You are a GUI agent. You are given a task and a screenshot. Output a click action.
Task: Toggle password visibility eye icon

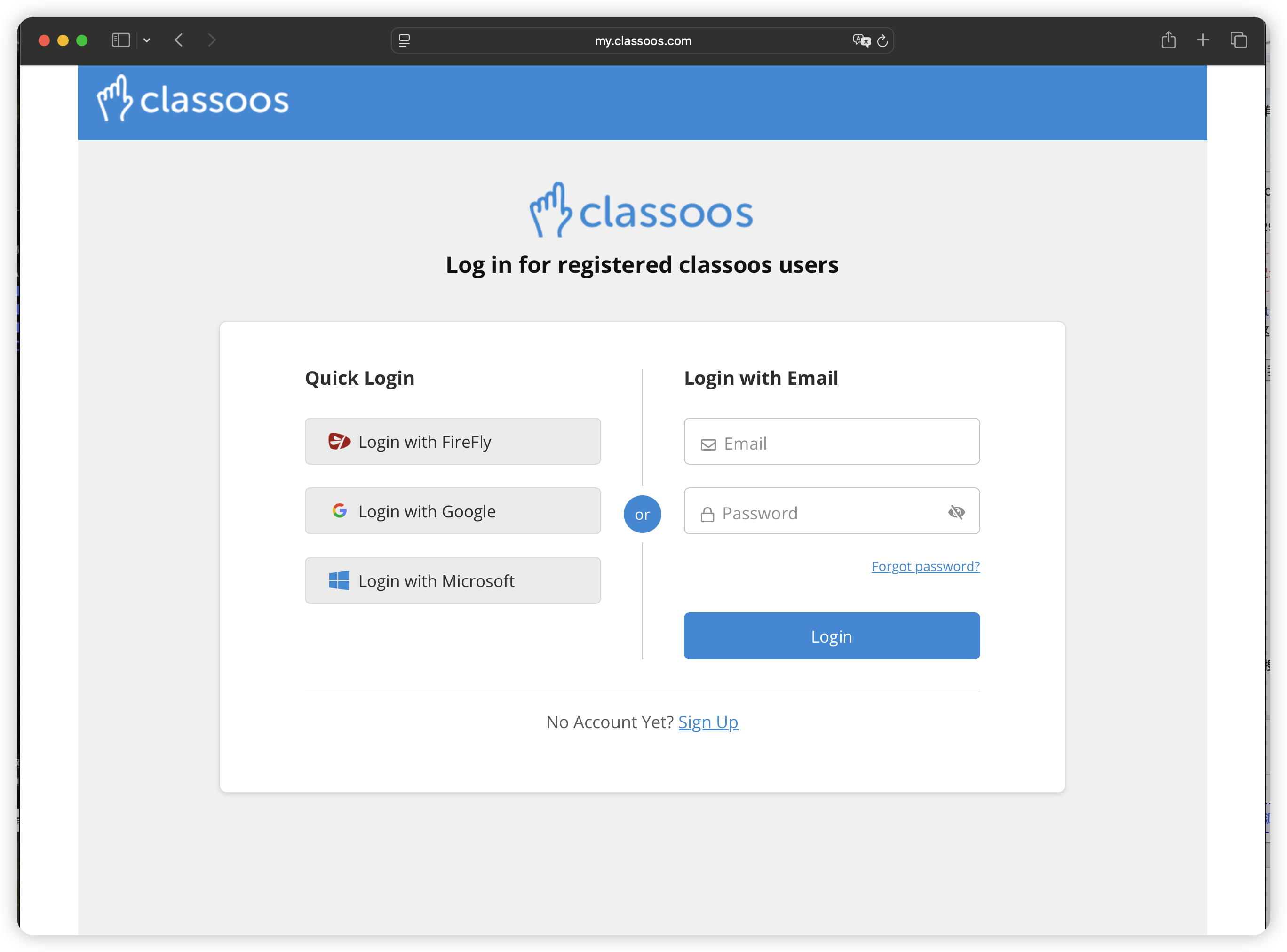coord(955,512)
